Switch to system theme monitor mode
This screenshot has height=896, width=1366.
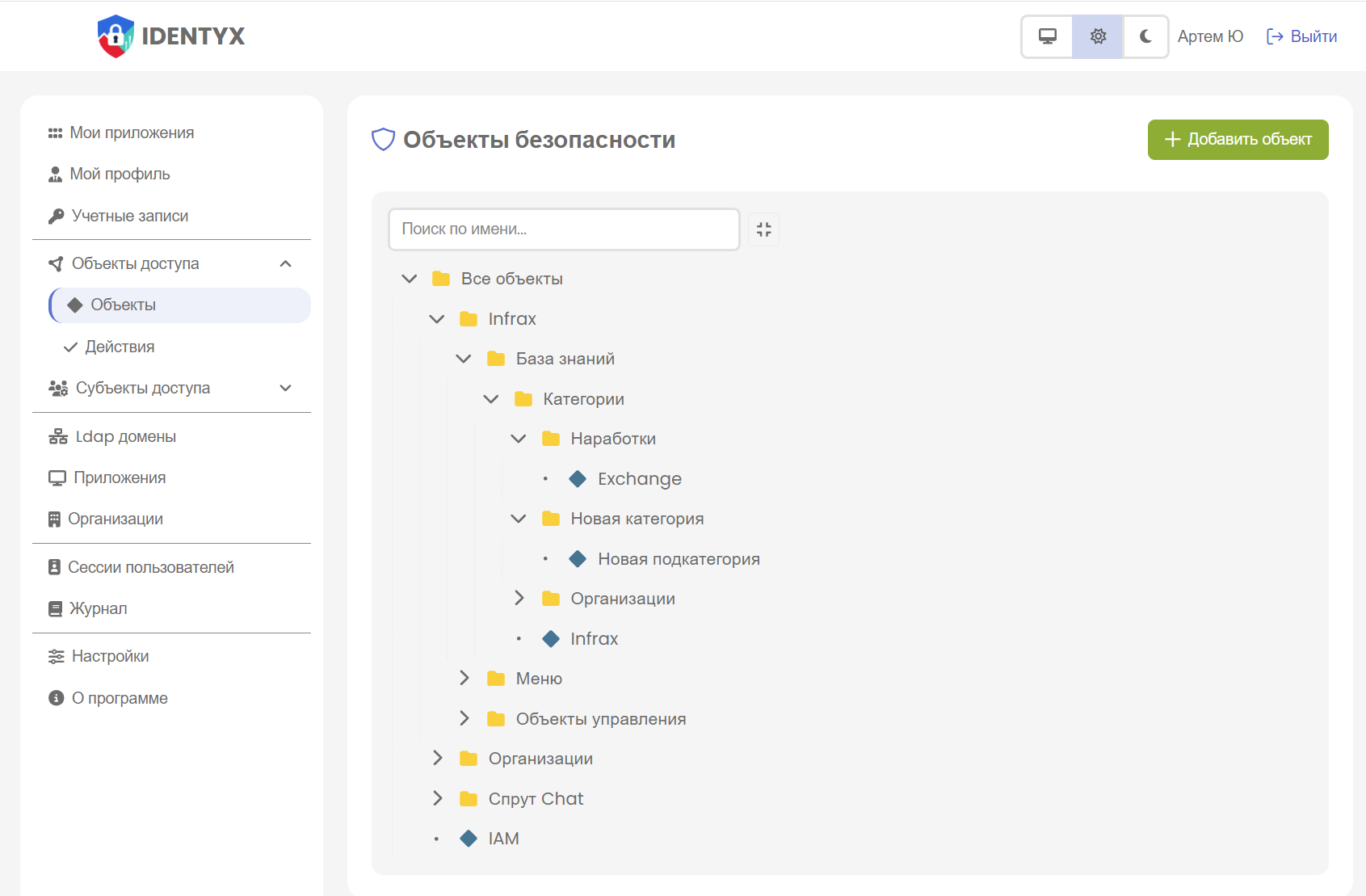pyautogui.click(x=1047, y=36)
